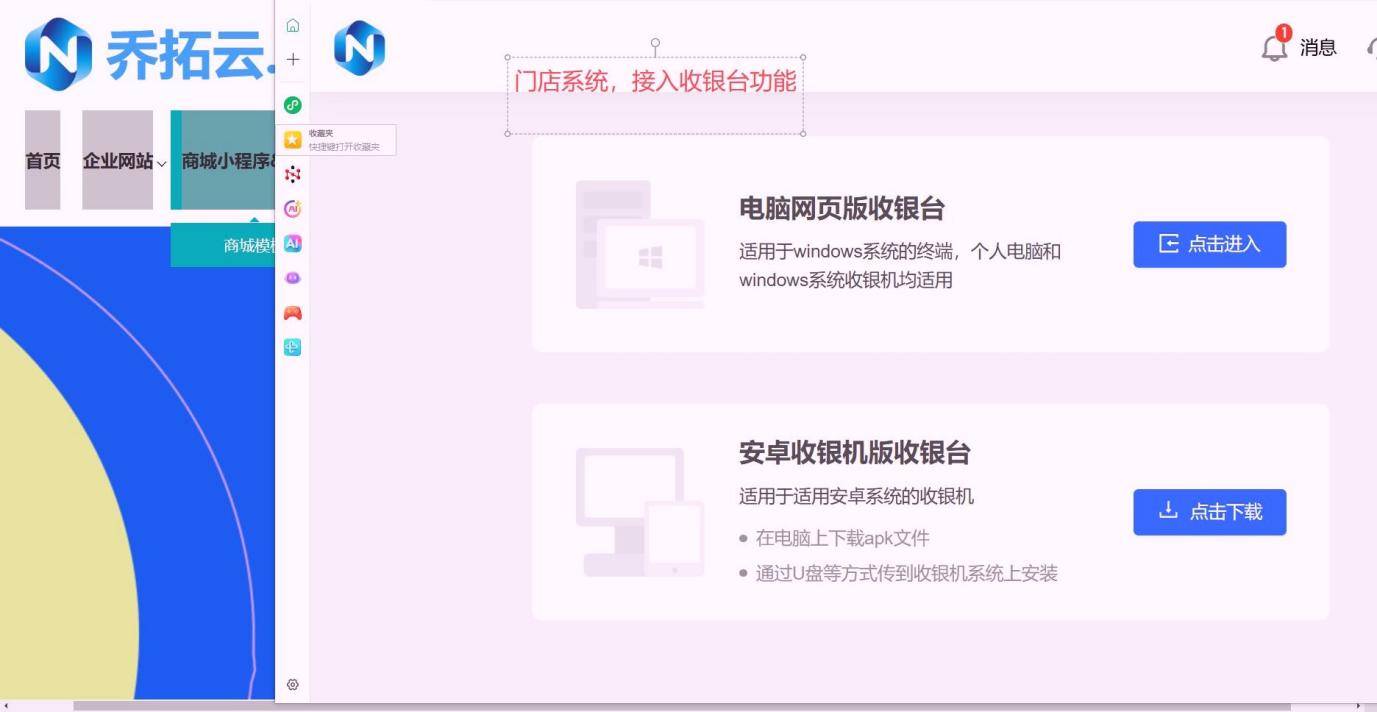
Task: Click the teal clover sidebar icon
Action: tap(292, 347)
